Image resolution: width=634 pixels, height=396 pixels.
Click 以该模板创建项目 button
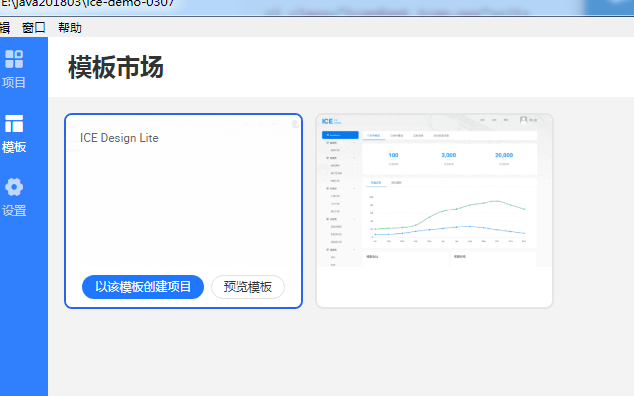[143, 287]
